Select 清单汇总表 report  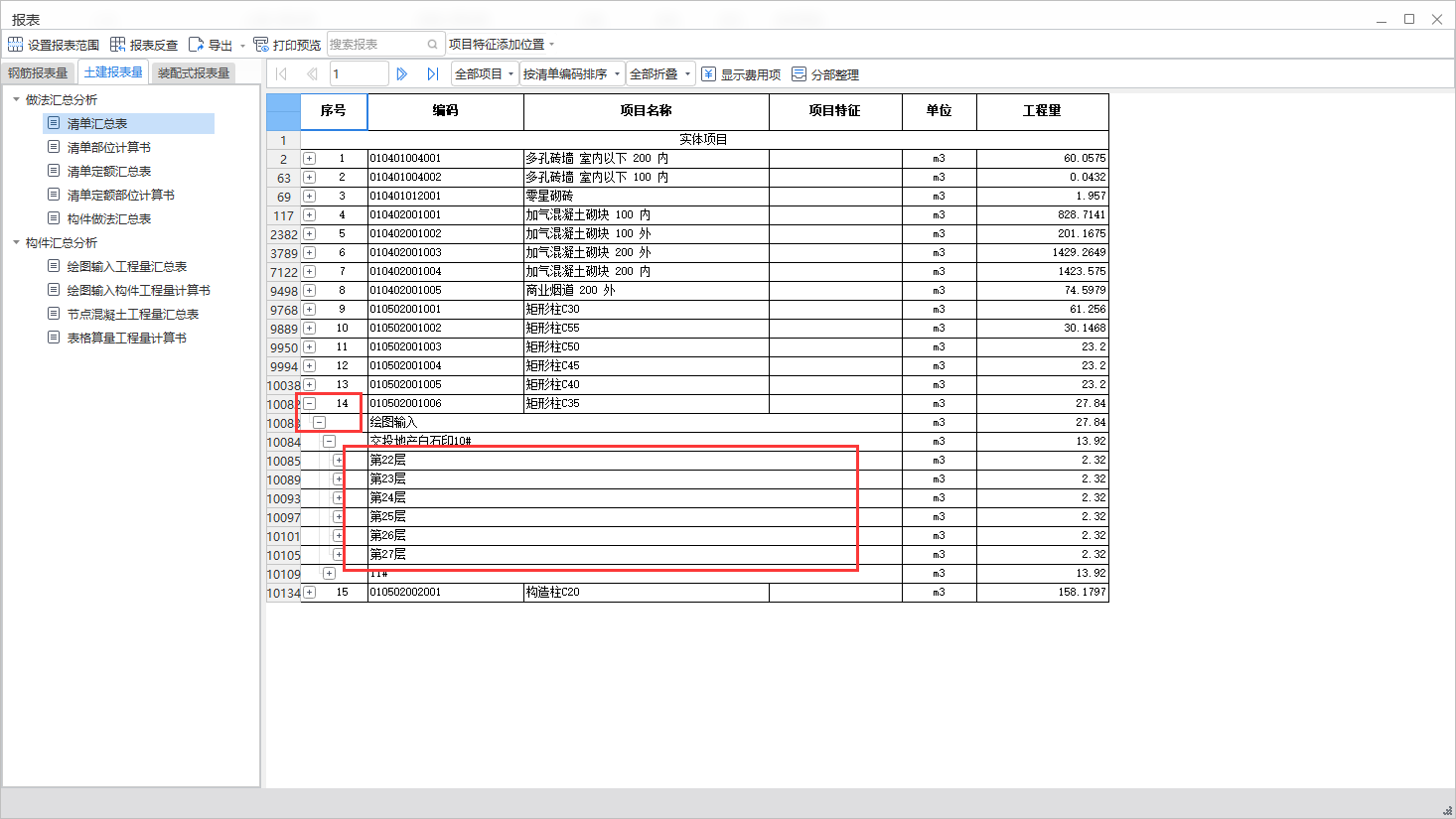(128, 123)
